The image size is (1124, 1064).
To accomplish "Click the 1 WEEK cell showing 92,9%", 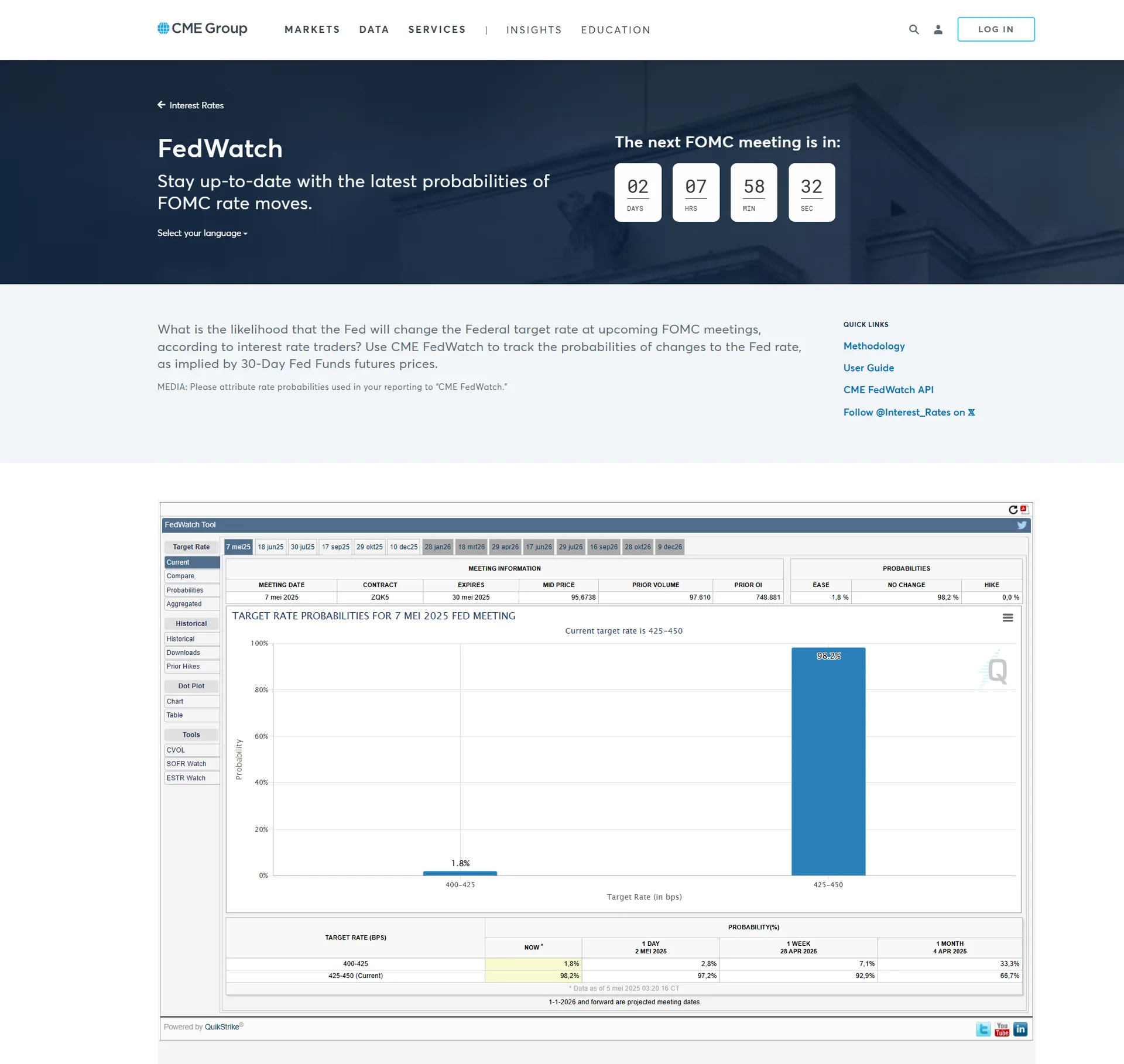I will coord(799,976).
